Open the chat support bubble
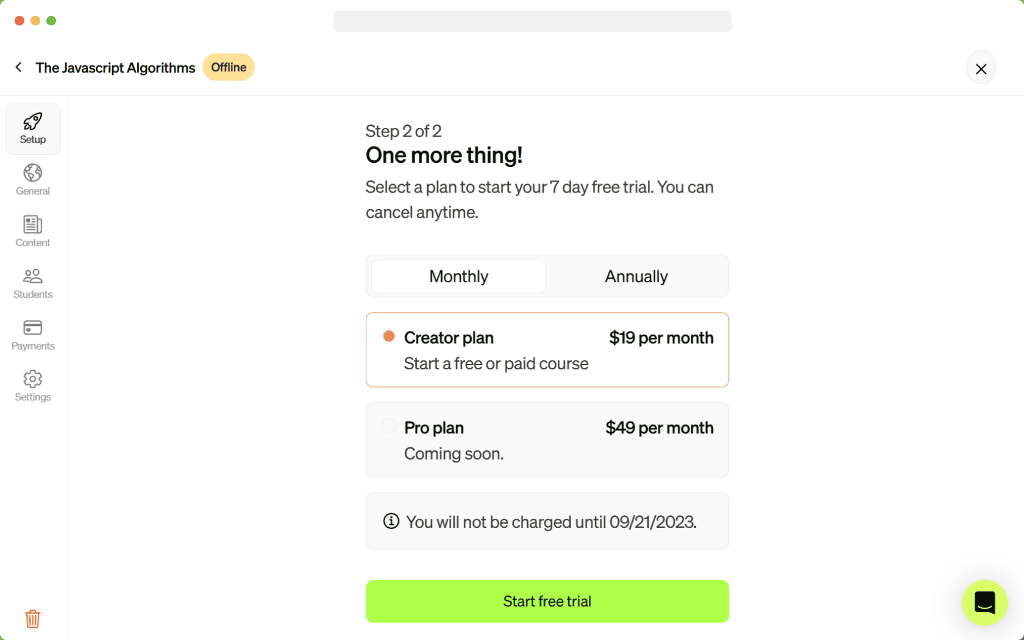 [984, 603]
